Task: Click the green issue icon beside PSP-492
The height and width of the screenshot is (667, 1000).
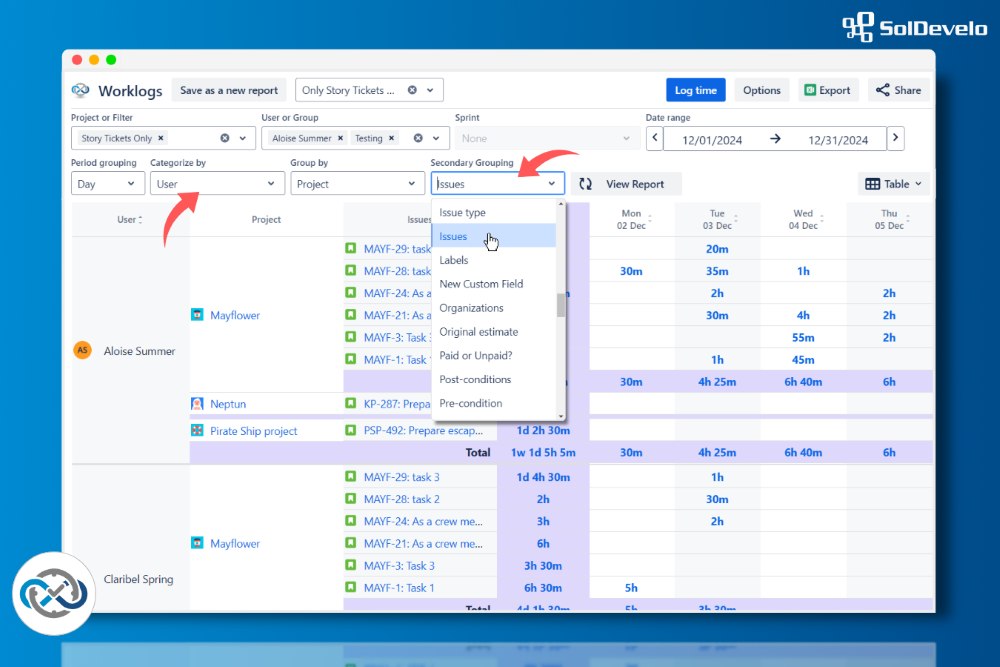Action: [350, 430]
